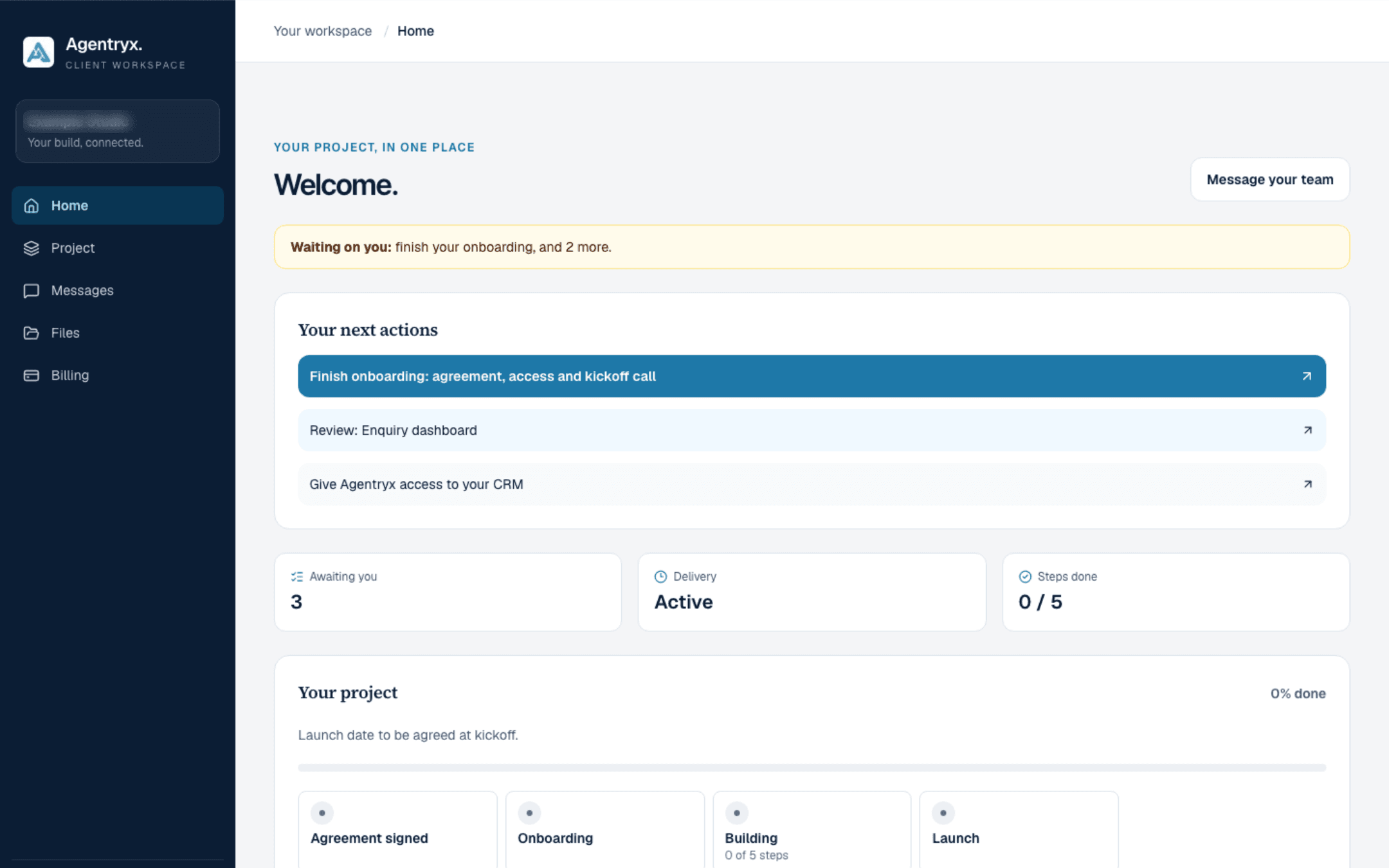Click the Message your team button
Image resolution: width=1389 pixels, height=868 pixels.
tap(1270, 179)
